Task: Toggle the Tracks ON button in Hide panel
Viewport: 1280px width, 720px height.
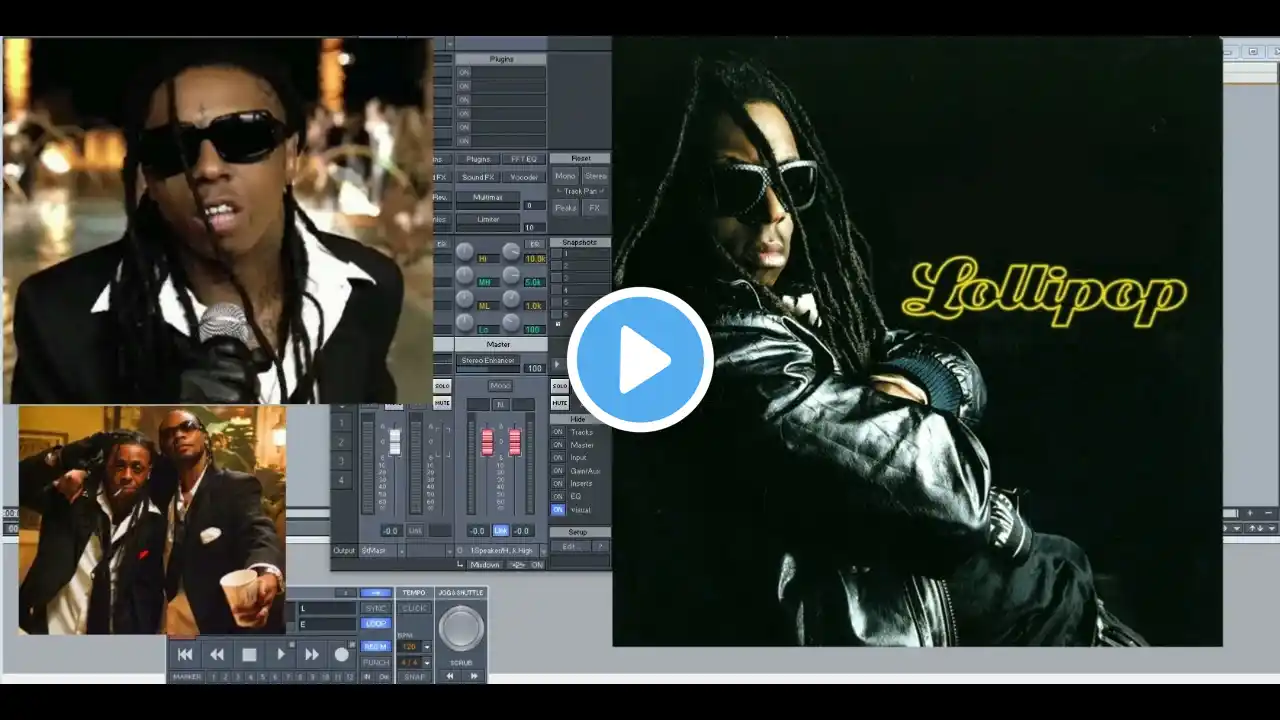Action: click(558, 432)
